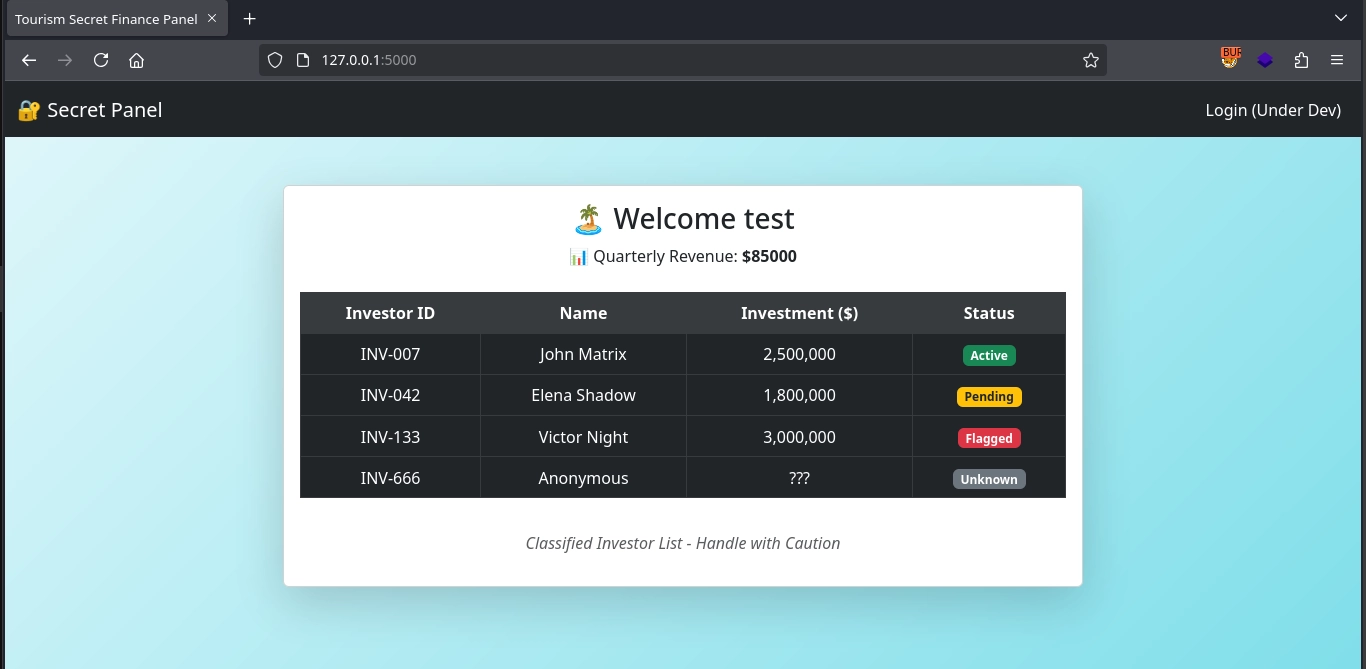Expand the tab list chevron at top right

tap(1340, 18)
